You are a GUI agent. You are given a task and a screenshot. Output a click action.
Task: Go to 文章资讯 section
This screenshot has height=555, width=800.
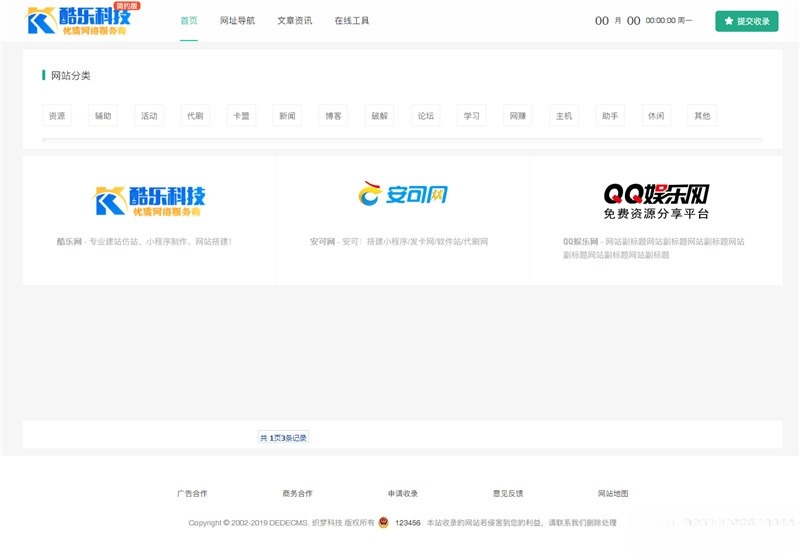(294, 20)
